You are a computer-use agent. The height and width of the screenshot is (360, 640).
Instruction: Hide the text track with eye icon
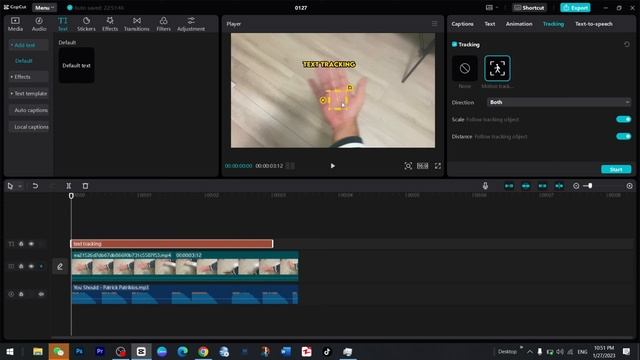[31, 244]
